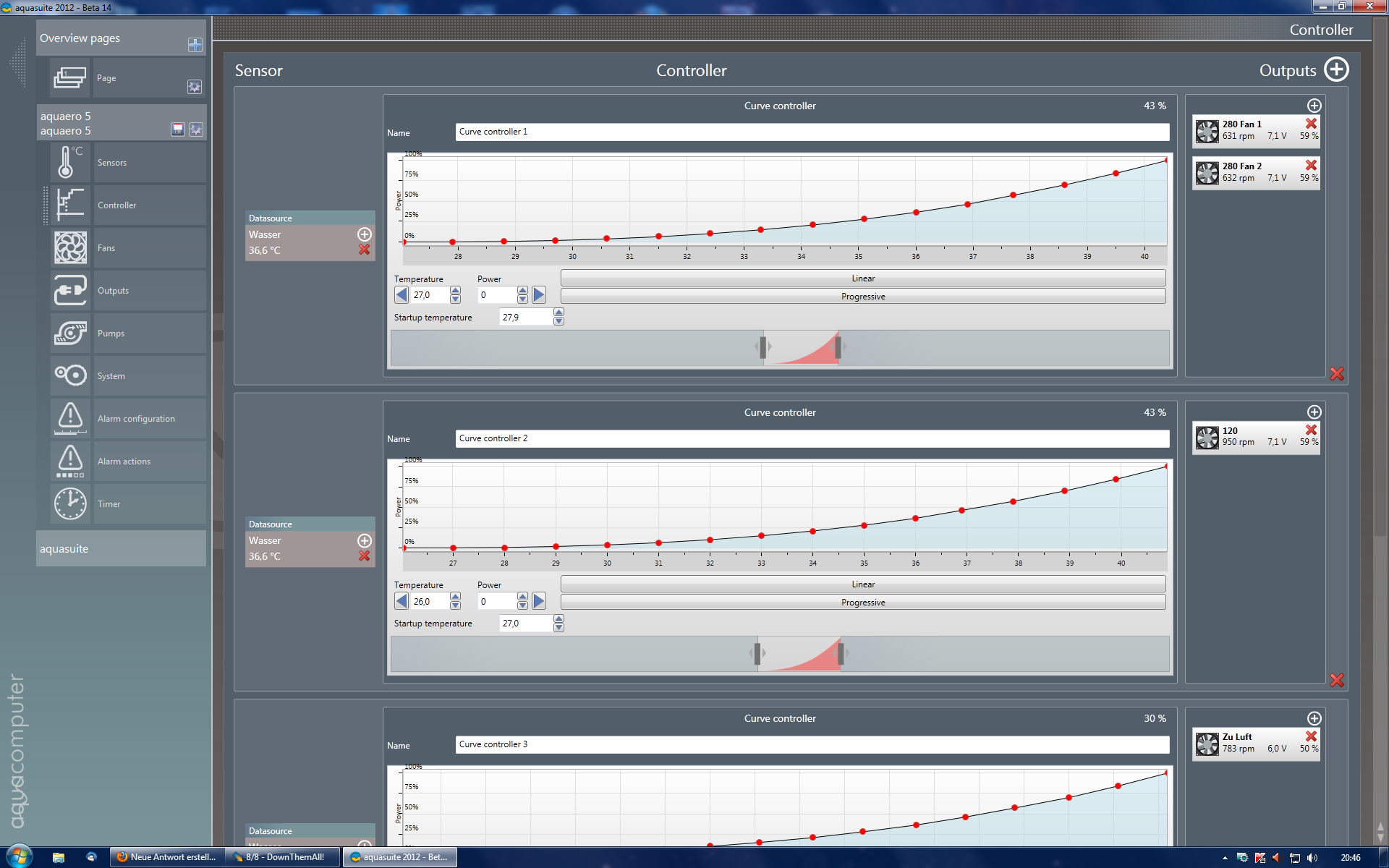This screenshot has height=868, width=1389.
Task: Open the Sensors thermometer icon
Action: pos(69,162)
